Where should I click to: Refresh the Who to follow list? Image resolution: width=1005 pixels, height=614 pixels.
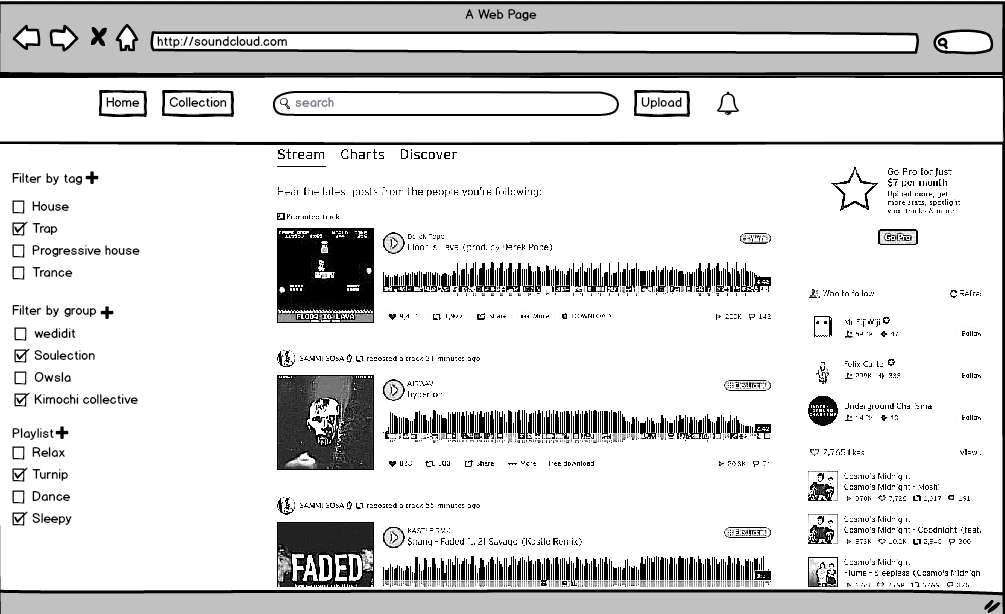pos(965,294)
